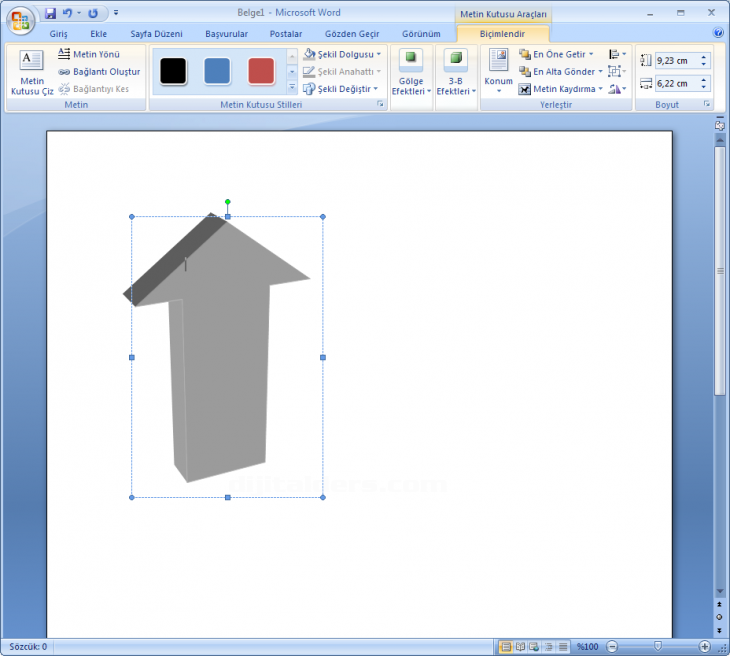730x656 pixels.
Task: Open Boyut dialog launcher
Action: point(707,104)
